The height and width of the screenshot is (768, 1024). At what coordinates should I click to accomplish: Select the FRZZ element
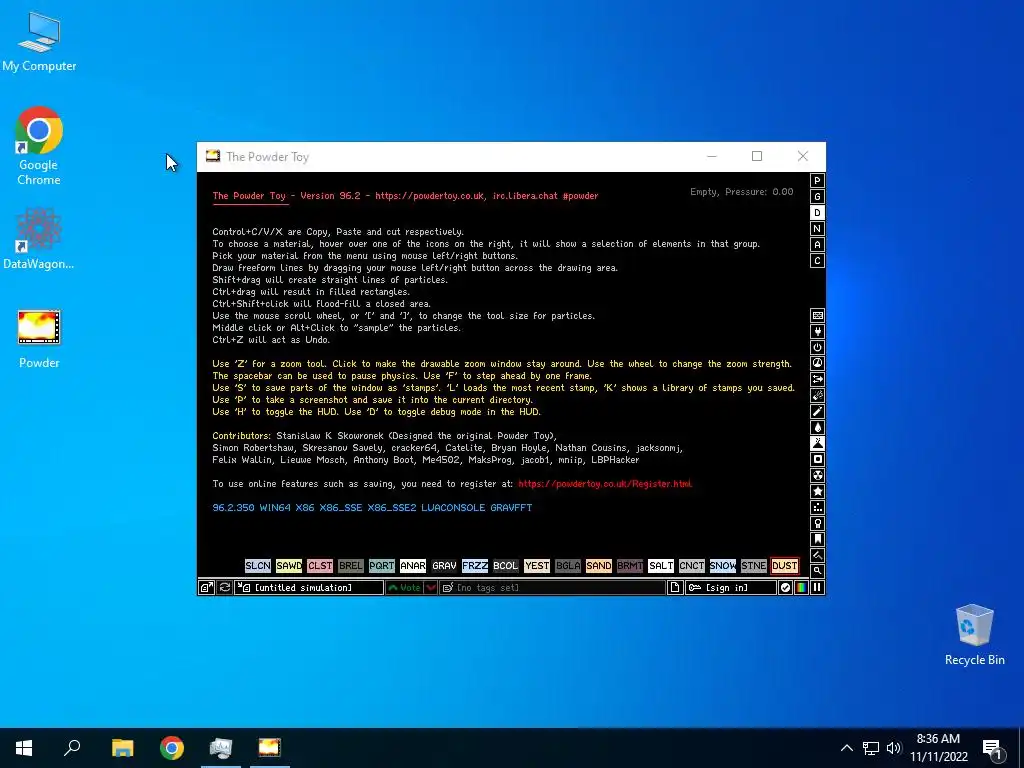tap(475, 566)
